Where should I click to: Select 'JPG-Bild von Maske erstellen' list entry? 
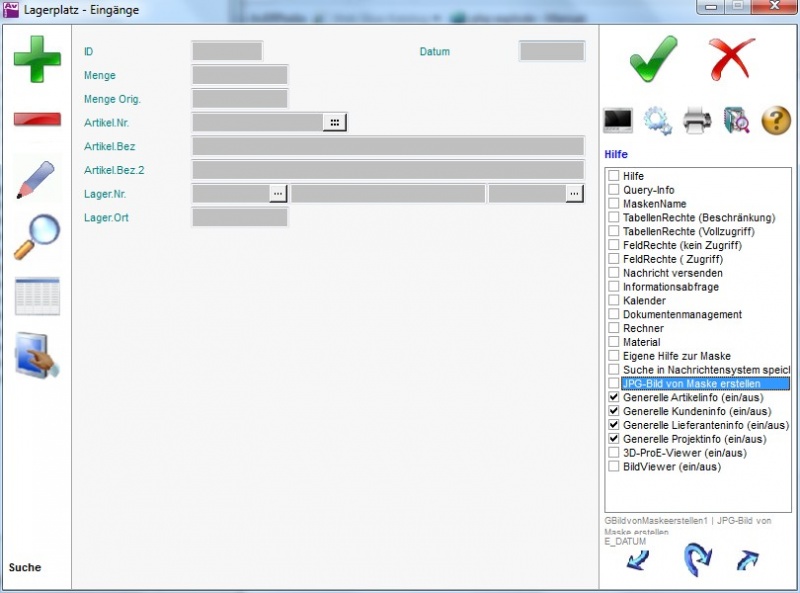pyautogui.click(x=690, y=383)
